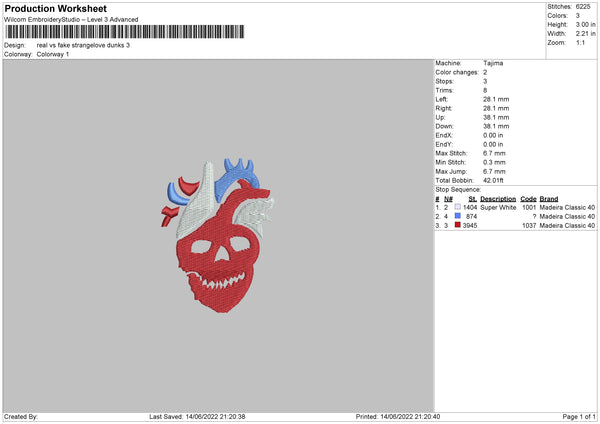The image size is (600, 424).
Task: Click 'Madeira Classic 40' in the red thread row
Action: coord(567,226)
